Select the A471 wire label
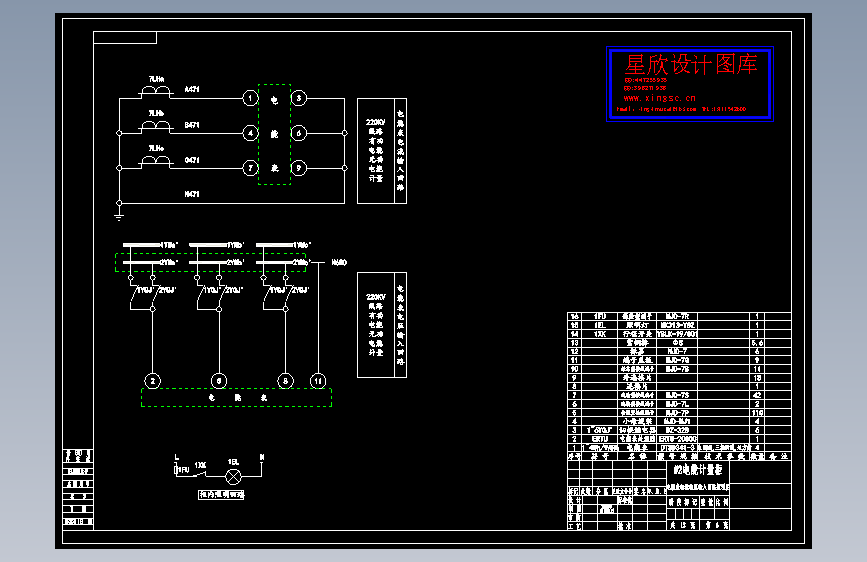Screen dimensions: 867x562 (192, 89)
